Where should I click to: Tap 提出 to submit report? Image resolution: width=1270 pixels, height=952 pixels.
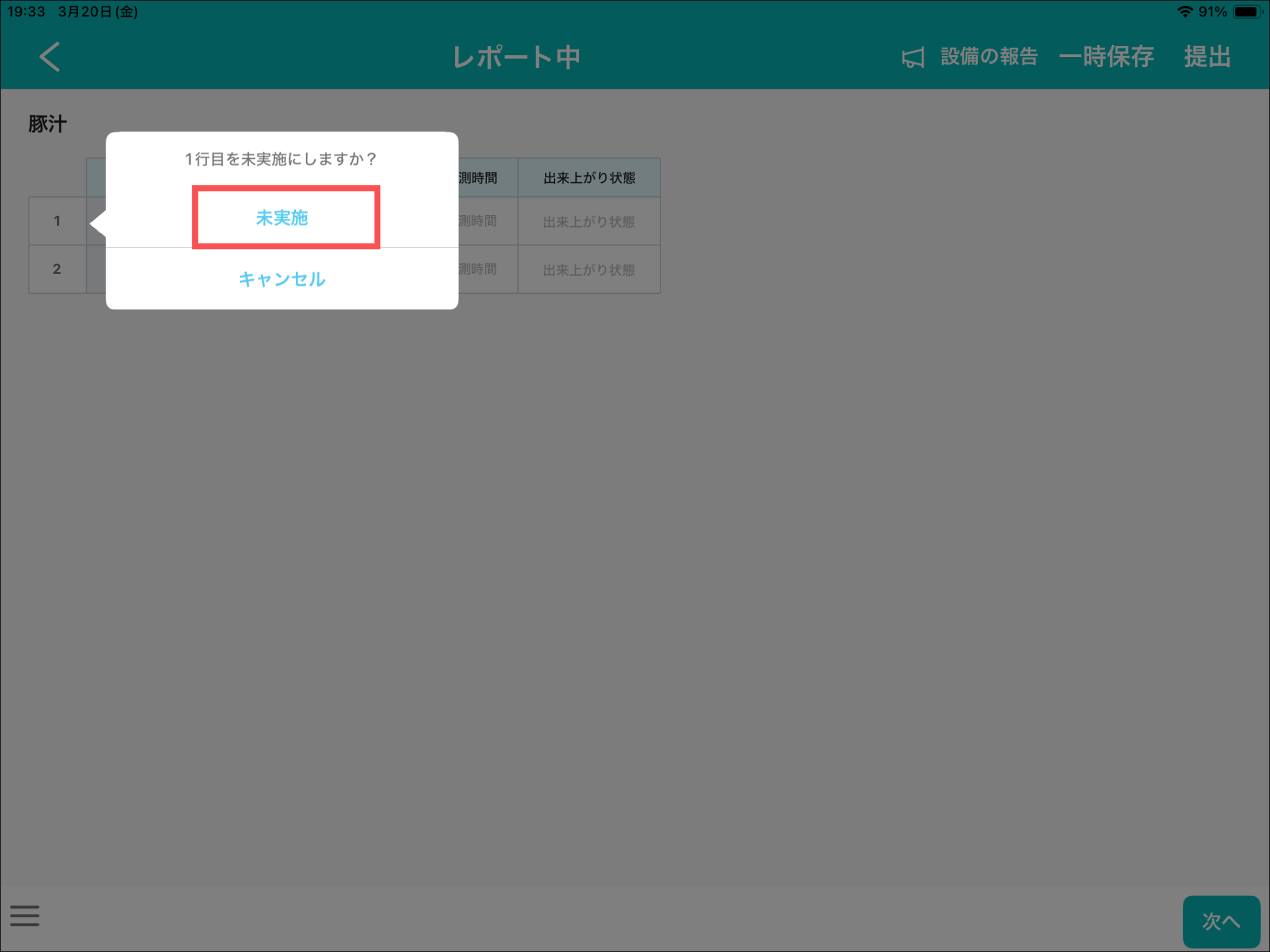pos(1207,57)
